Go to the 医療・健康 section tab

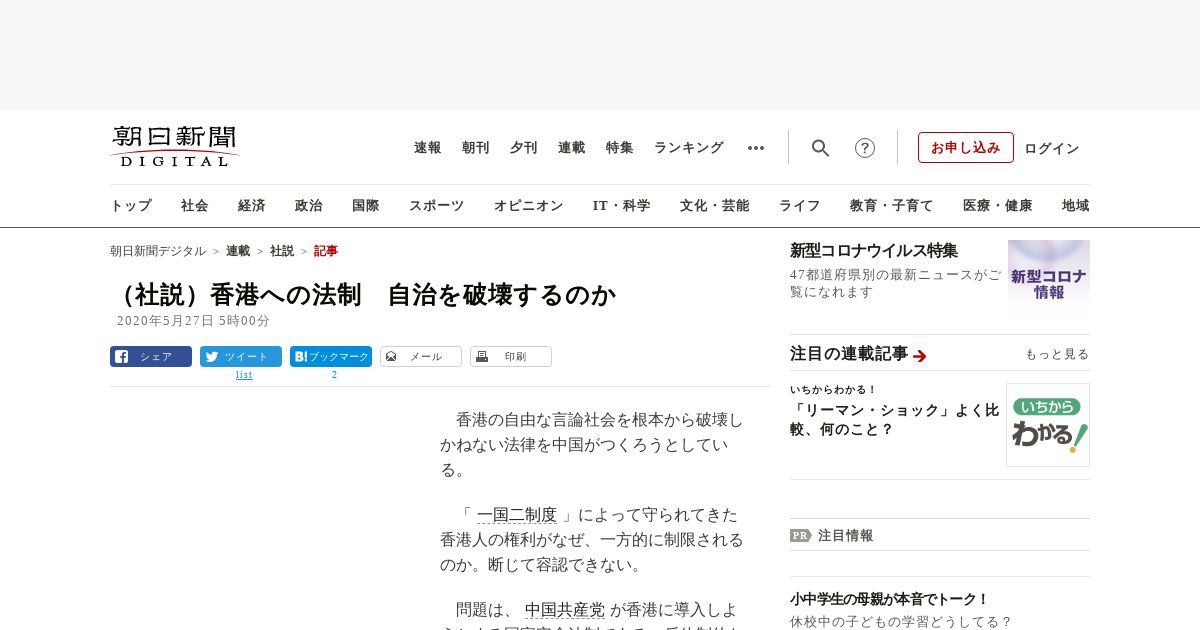point(998,206)
